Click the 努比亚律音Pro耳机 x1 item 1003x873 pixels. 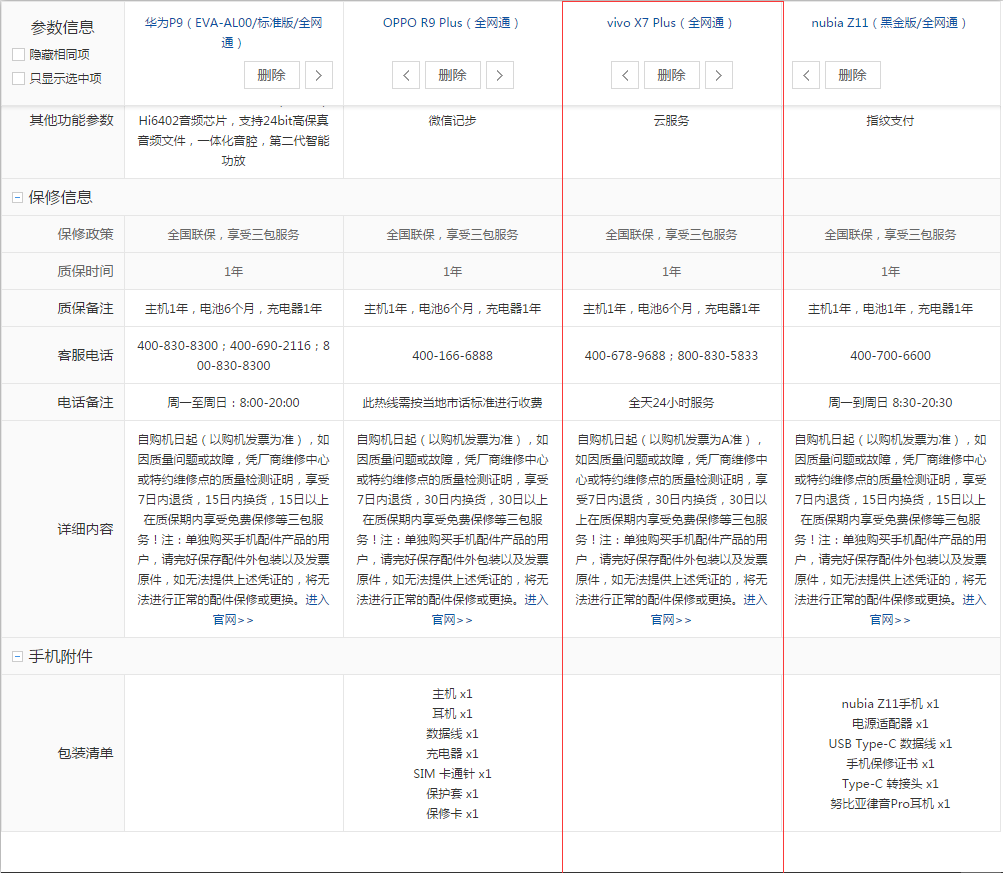point(890,803)
